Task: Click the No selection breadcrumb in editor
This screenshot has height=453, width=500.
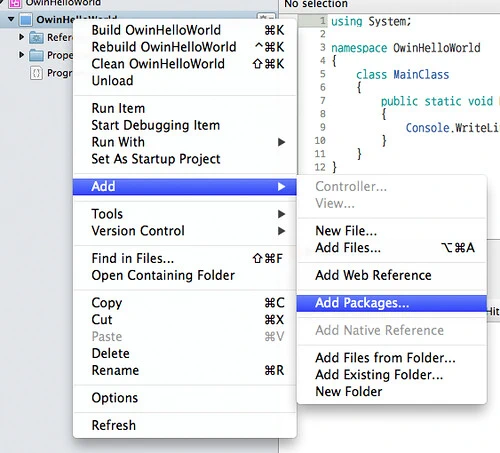Action: click(316, 4)
